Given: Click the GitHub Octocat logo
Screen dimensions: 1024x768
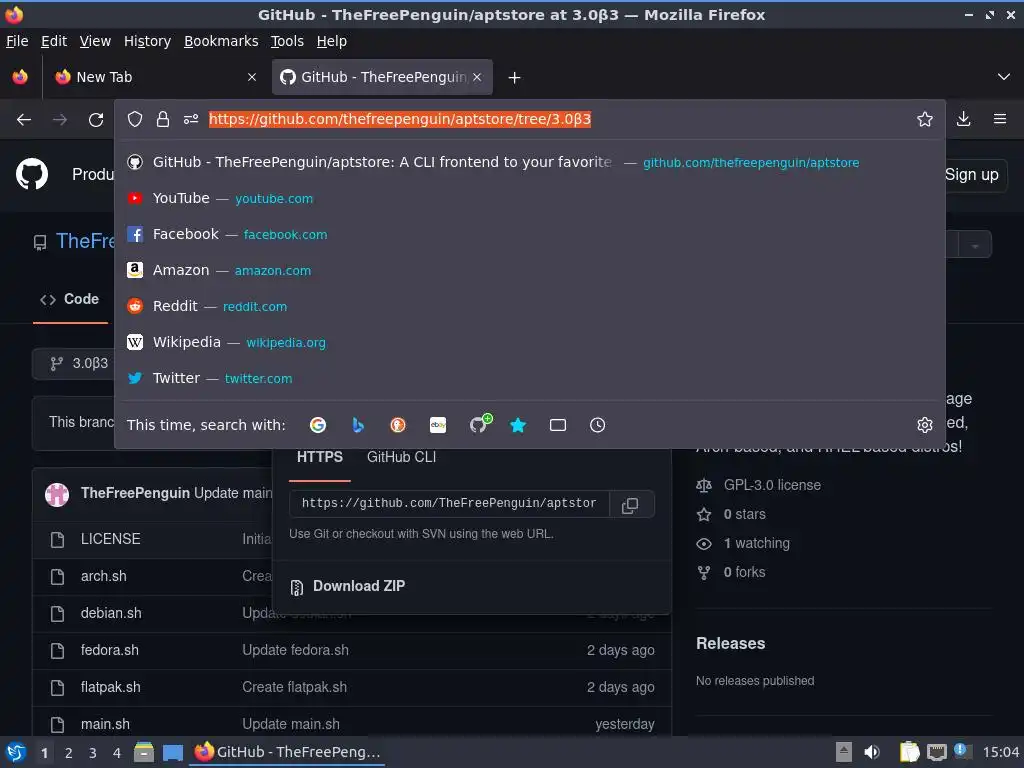Looking at the screenshot, I should coord(31,174).
